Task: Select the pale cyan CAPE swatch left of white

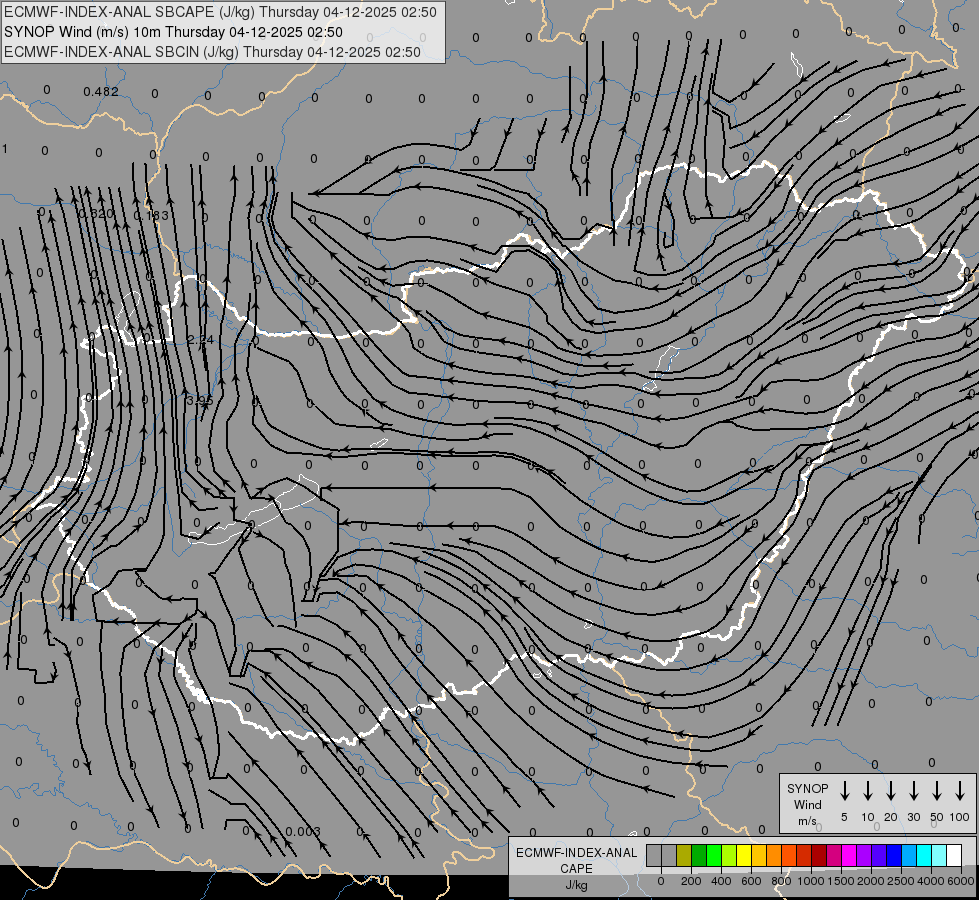Action: point(940,855)
